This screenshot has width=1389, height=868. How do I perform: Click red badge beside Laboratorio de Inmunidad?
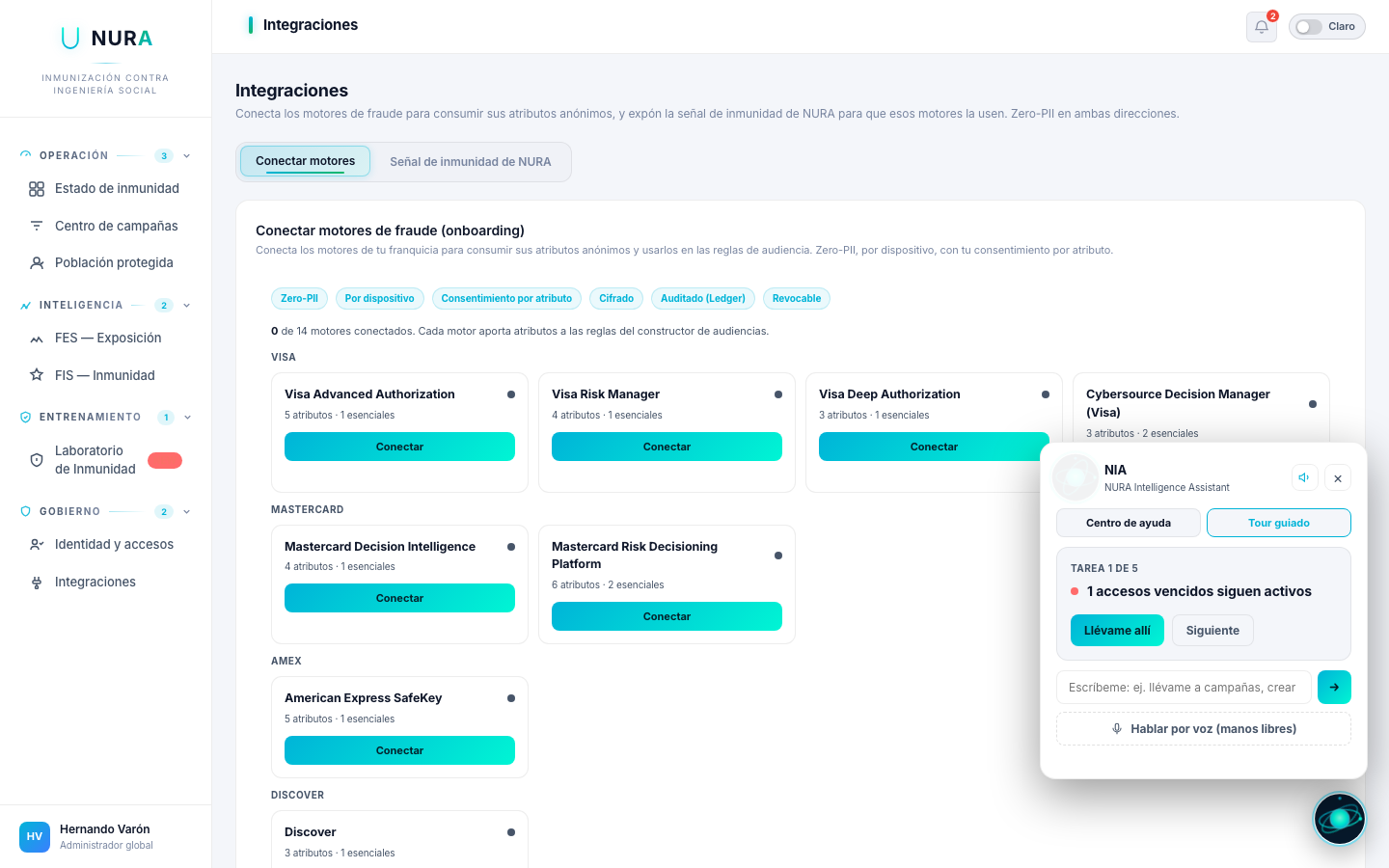(165, 460)
